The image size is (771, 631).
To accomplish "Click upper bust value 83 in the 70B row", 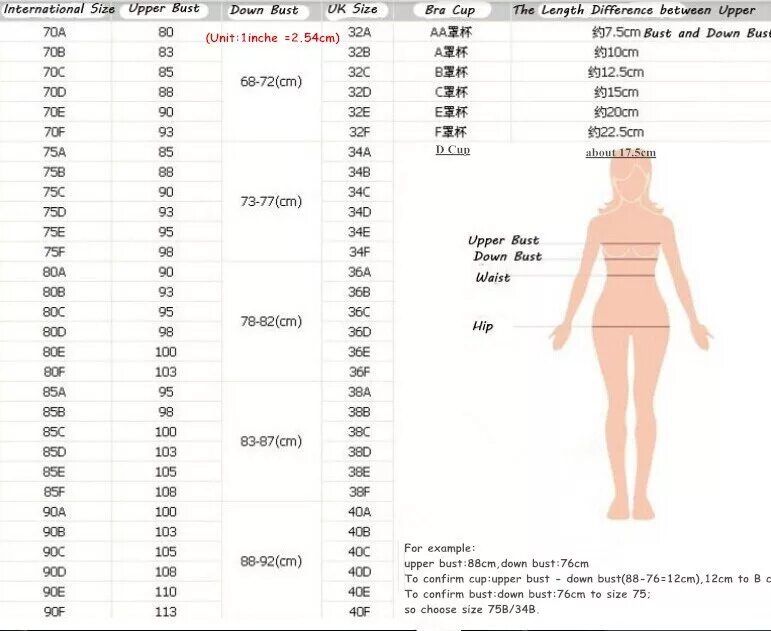I will 166,52.
